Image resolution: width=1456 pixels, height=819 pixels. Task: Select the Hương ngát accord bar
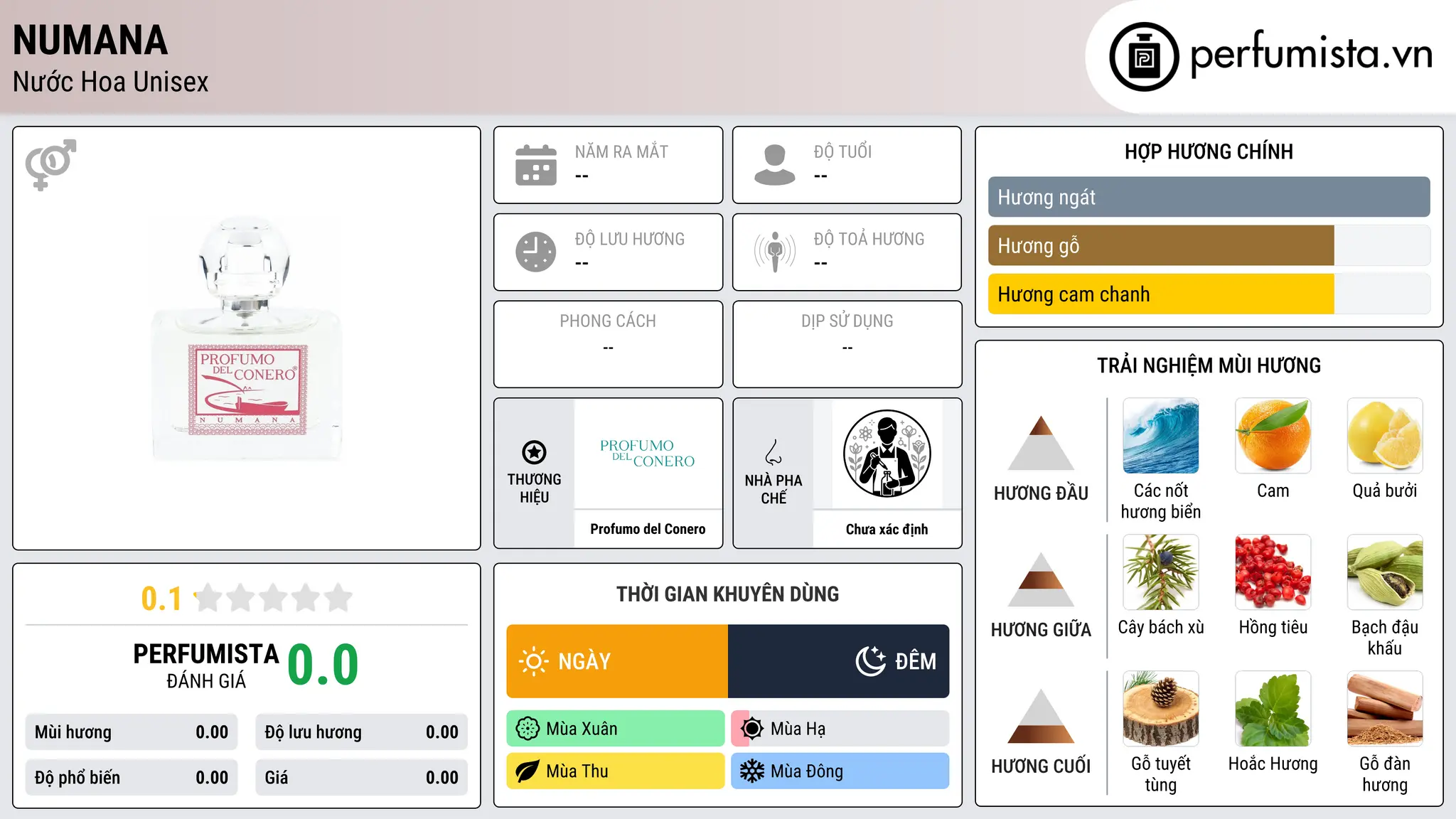point(1209,197)
